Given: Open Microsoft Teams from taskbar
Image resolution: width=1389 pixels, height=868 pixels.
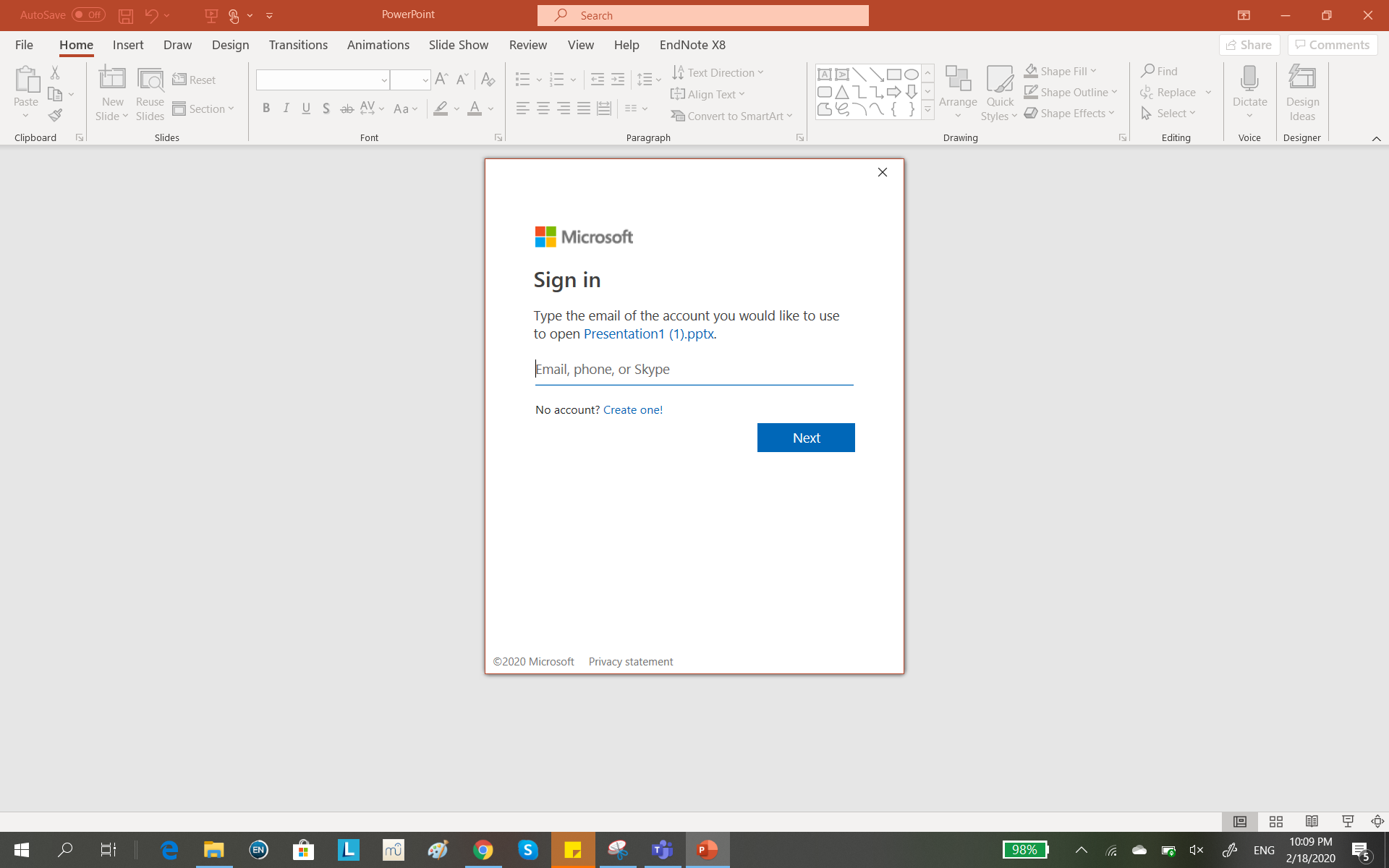Looking at the screenshot, I should [x=662, y=850].
